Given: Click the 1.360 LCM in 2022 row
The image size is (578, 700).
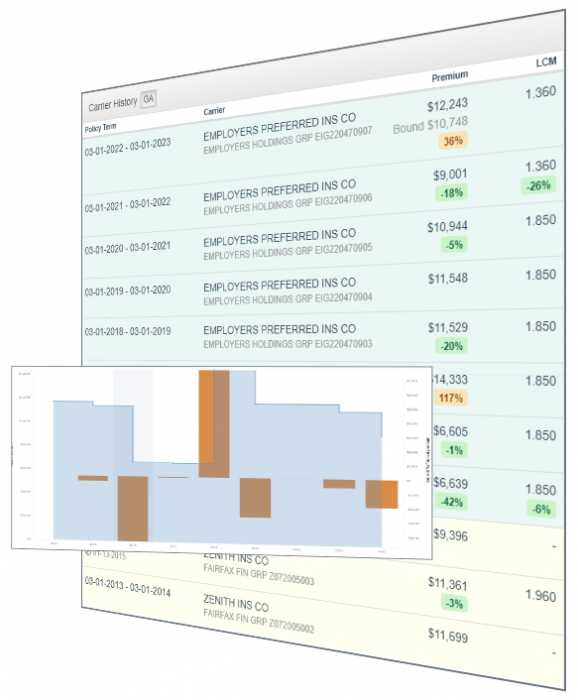Looking at the screenshot, I should pyautogui.click(x=541, y=92).
